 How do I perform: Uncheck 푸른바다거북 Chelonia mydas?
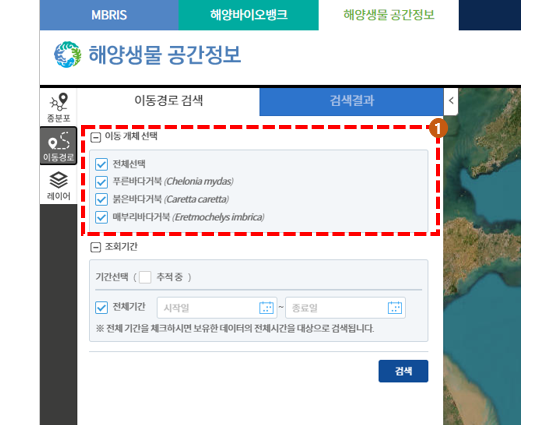(101, 182)
